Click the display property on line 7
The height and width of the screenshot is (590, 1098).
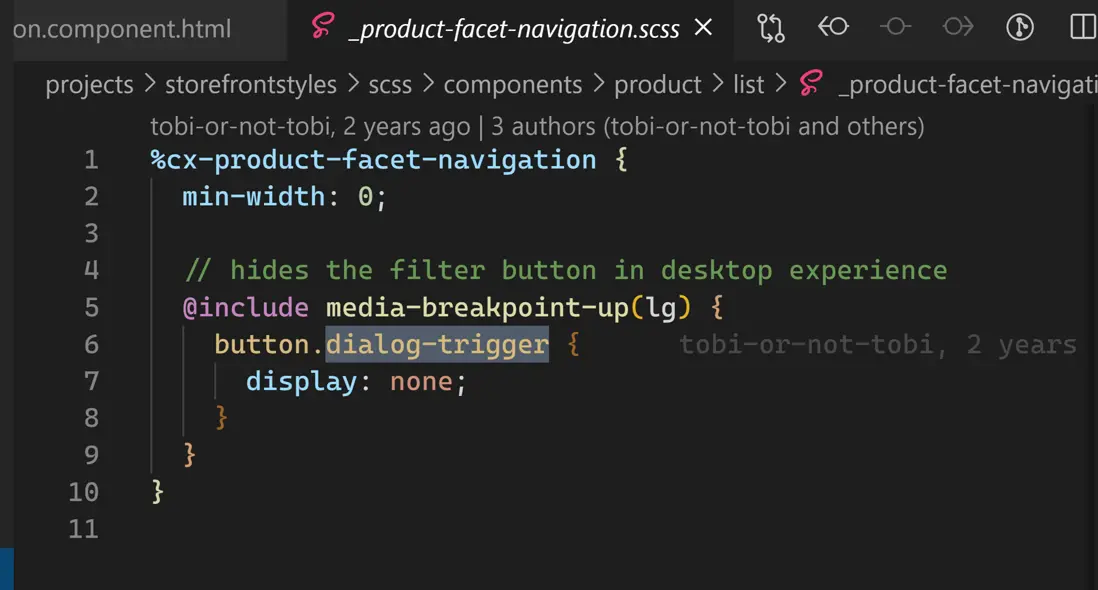coord(301,382)
